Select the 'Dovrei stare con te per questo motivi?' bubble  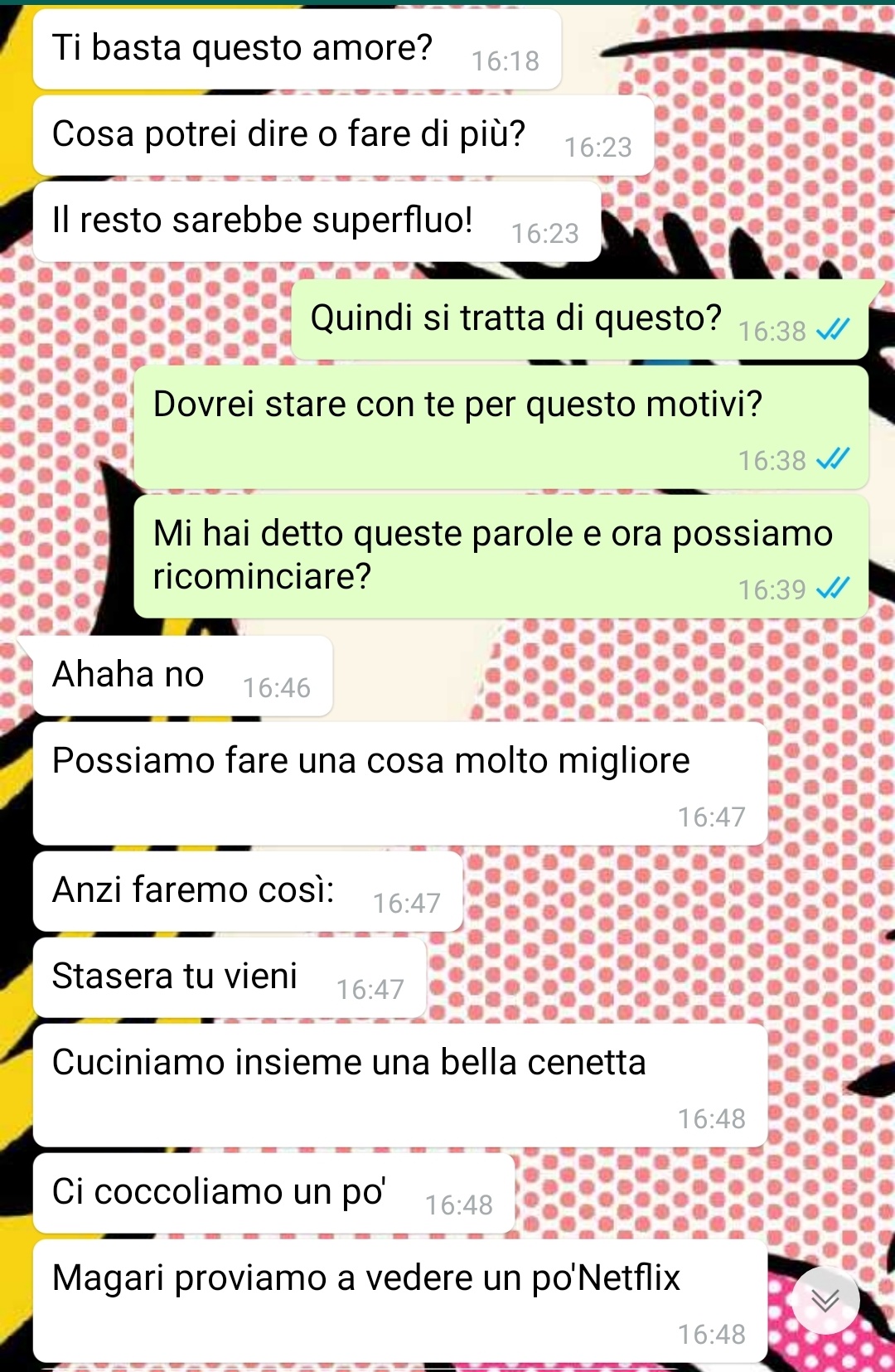click(501, 427)
